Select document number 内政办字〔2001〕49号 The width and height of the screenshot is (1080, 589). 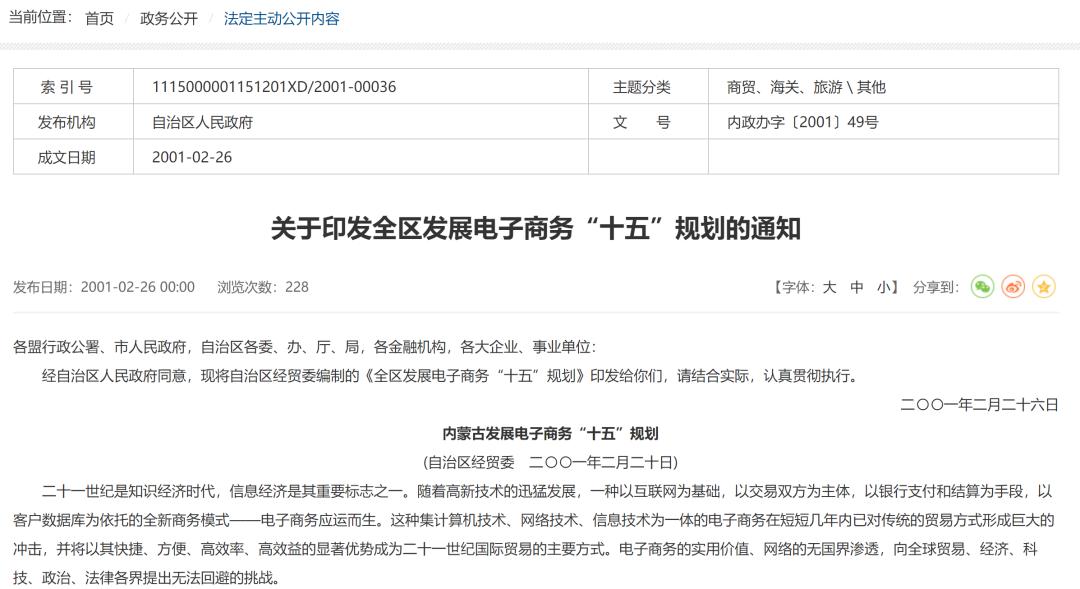coord(803,122)
